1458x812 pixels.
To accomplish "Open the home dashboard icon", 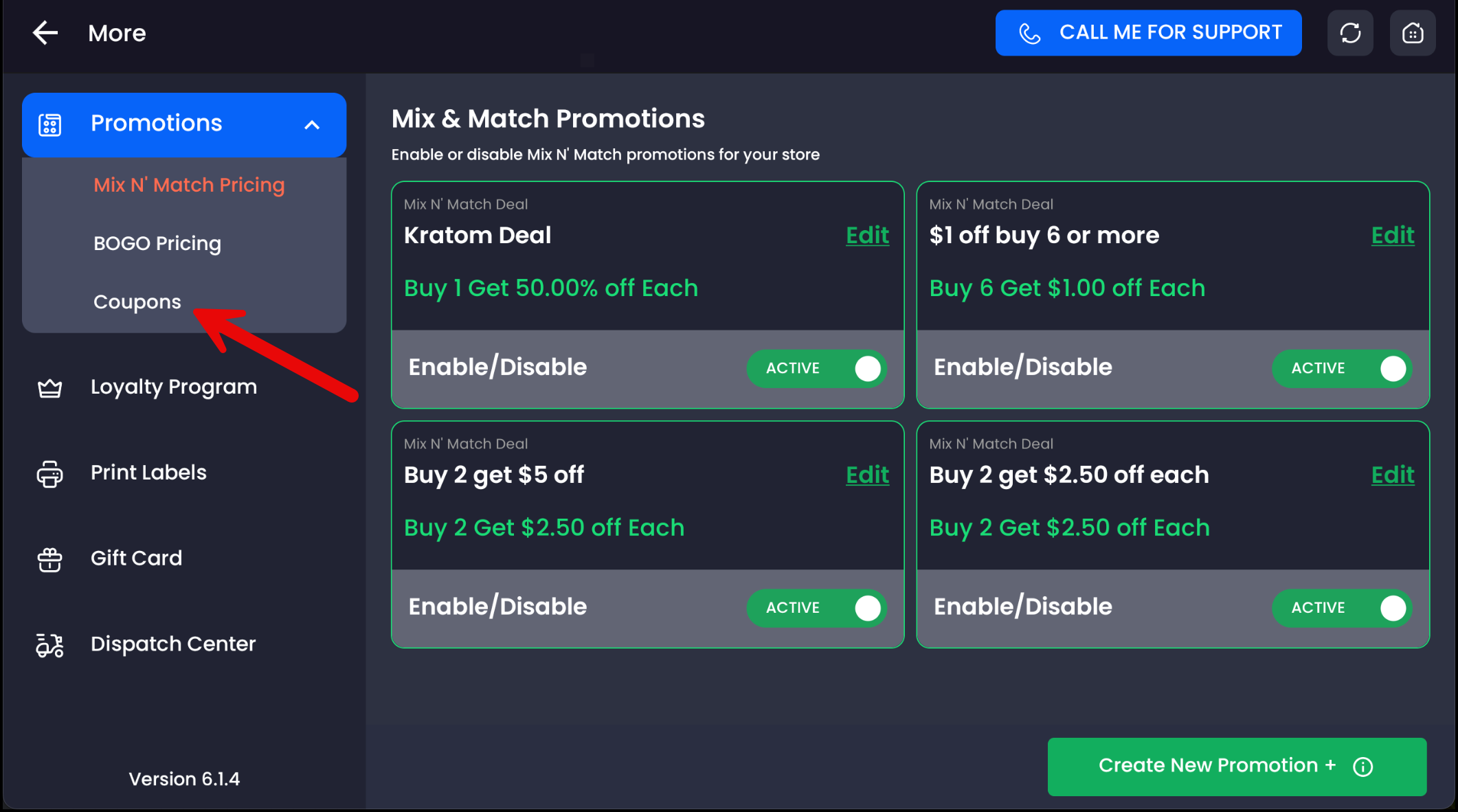I will (1413, 32).
